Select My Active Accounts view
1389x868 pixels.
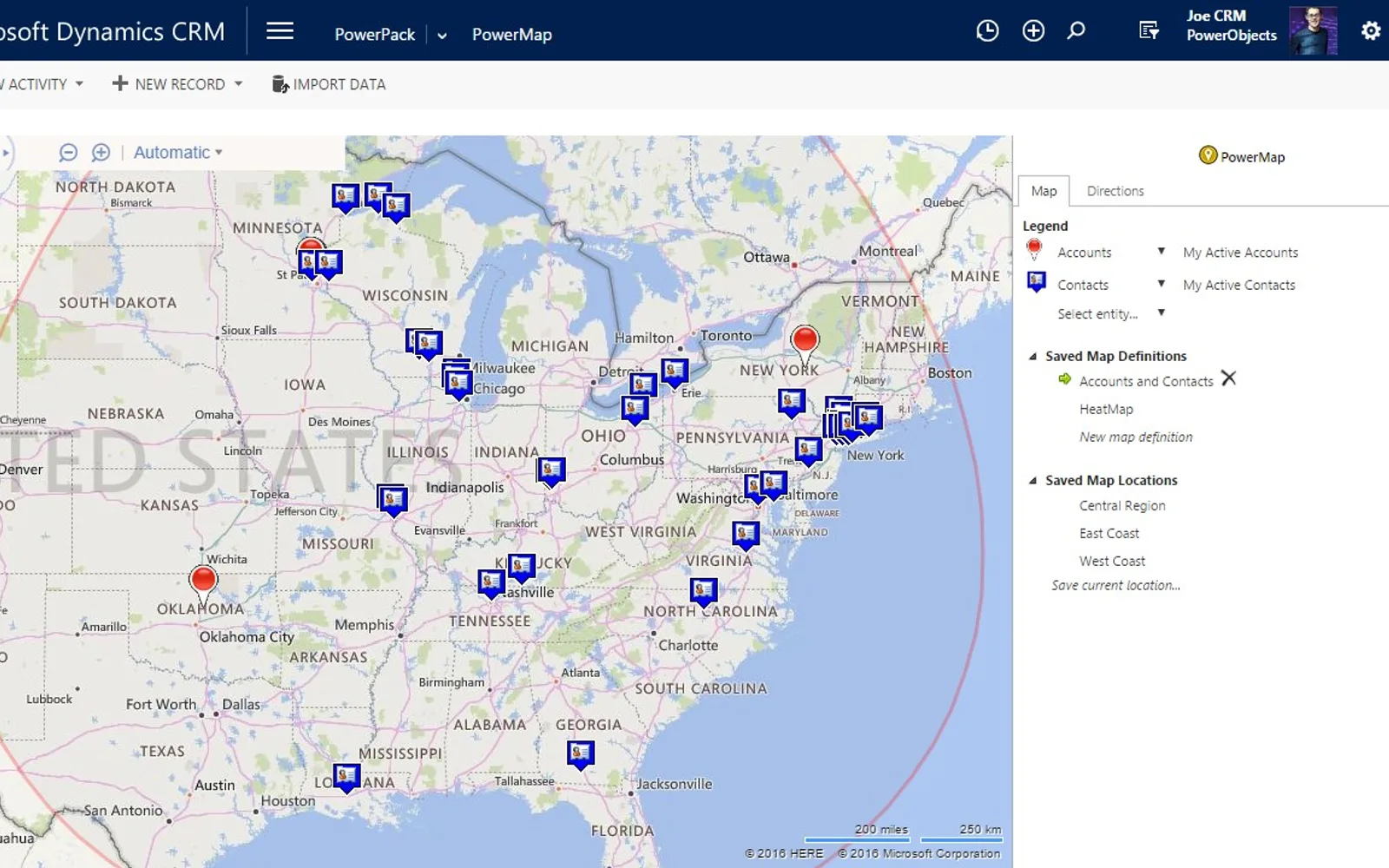(1241, 253)
